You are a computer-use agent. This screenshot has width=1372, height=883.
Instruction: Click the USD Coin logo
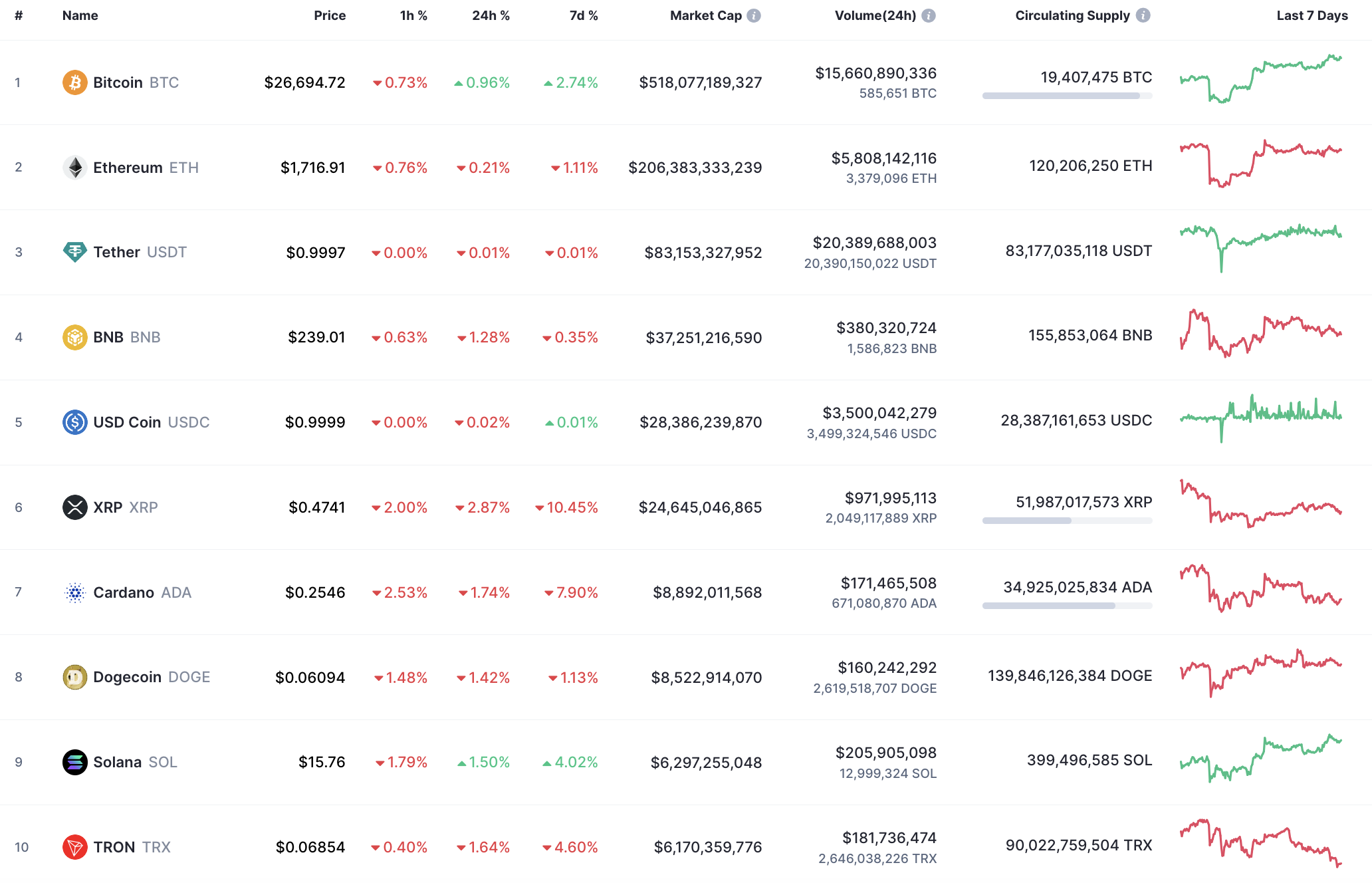click(75, 422)
